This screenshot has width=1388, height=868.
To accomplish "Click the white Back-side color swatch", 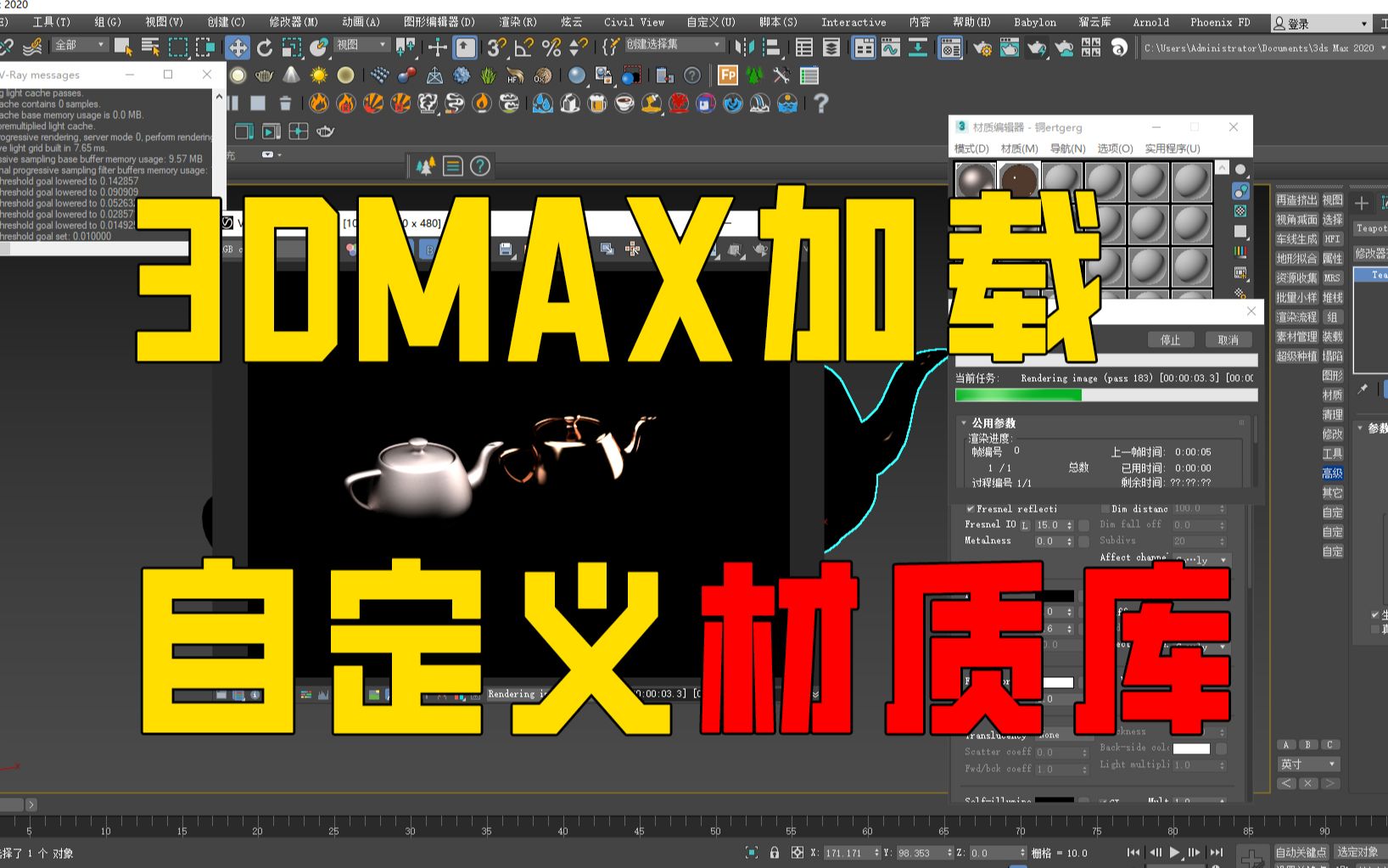I will click(1191, 748).
